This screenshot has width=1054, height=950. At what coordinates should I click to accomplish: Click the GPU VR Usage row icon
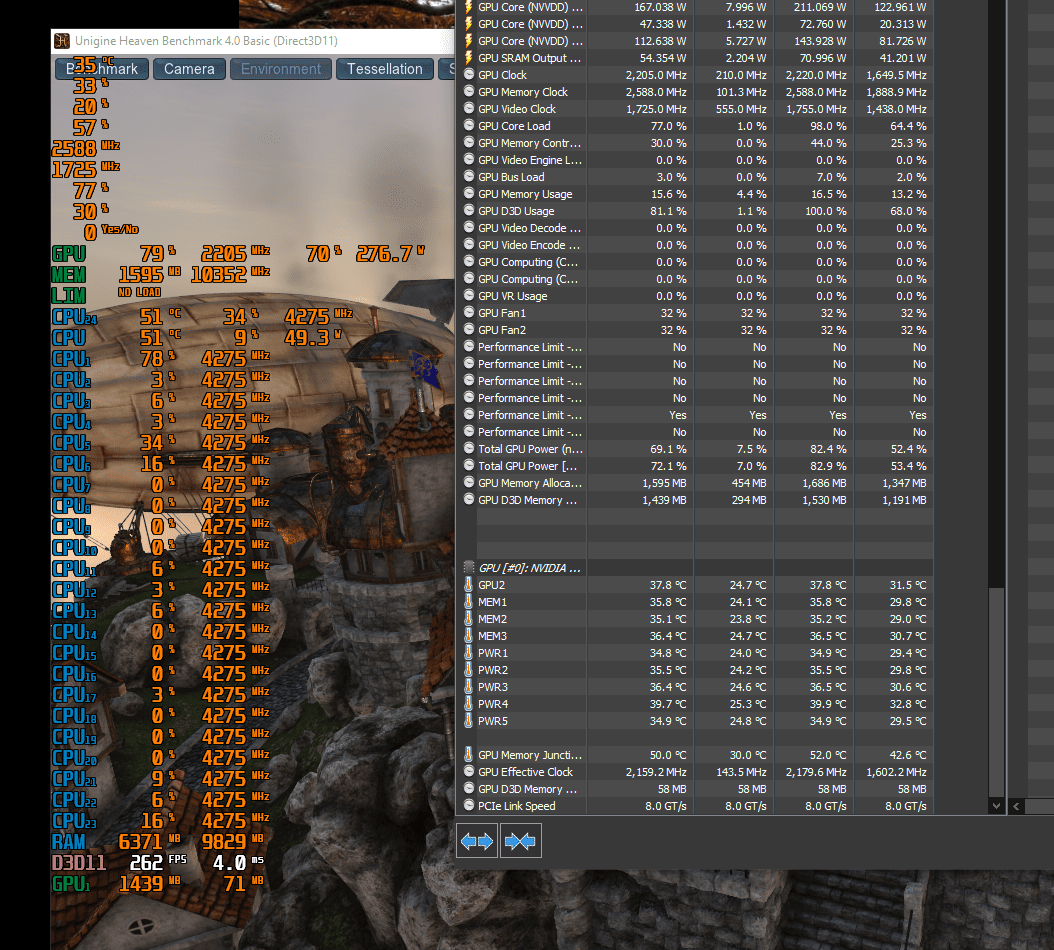[469, 296]
